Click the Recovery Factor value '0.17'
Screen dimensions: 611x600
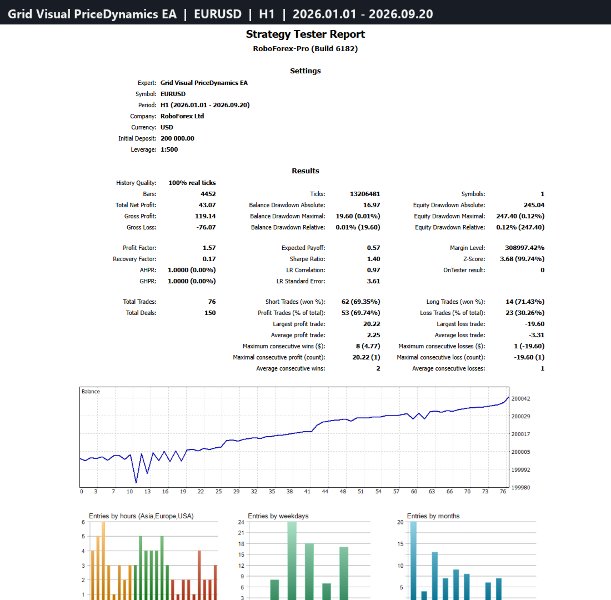point(209,259)
